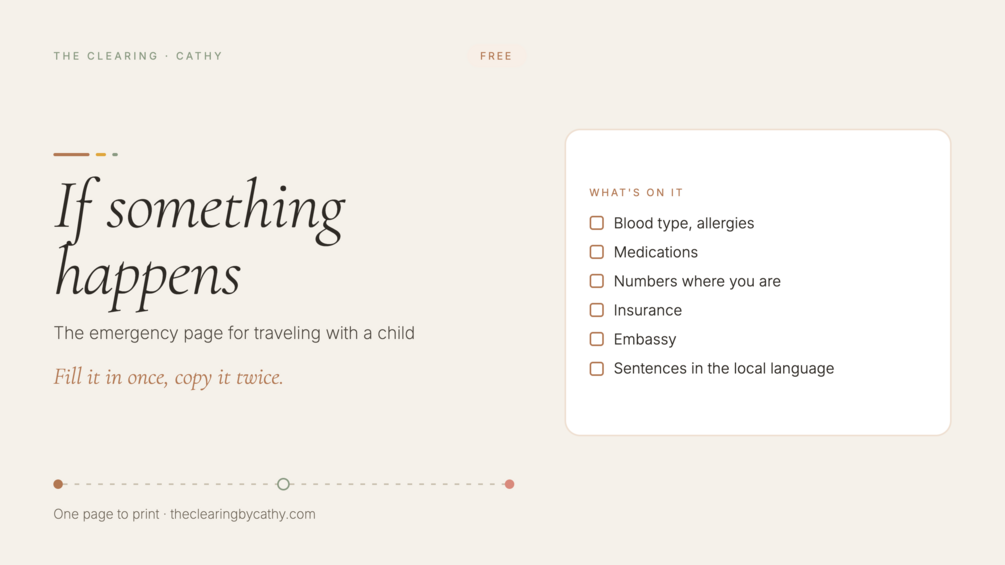Screen dimensions: 1005x565
Task: Click the small green accent dot
Action: tap(115, 154)
